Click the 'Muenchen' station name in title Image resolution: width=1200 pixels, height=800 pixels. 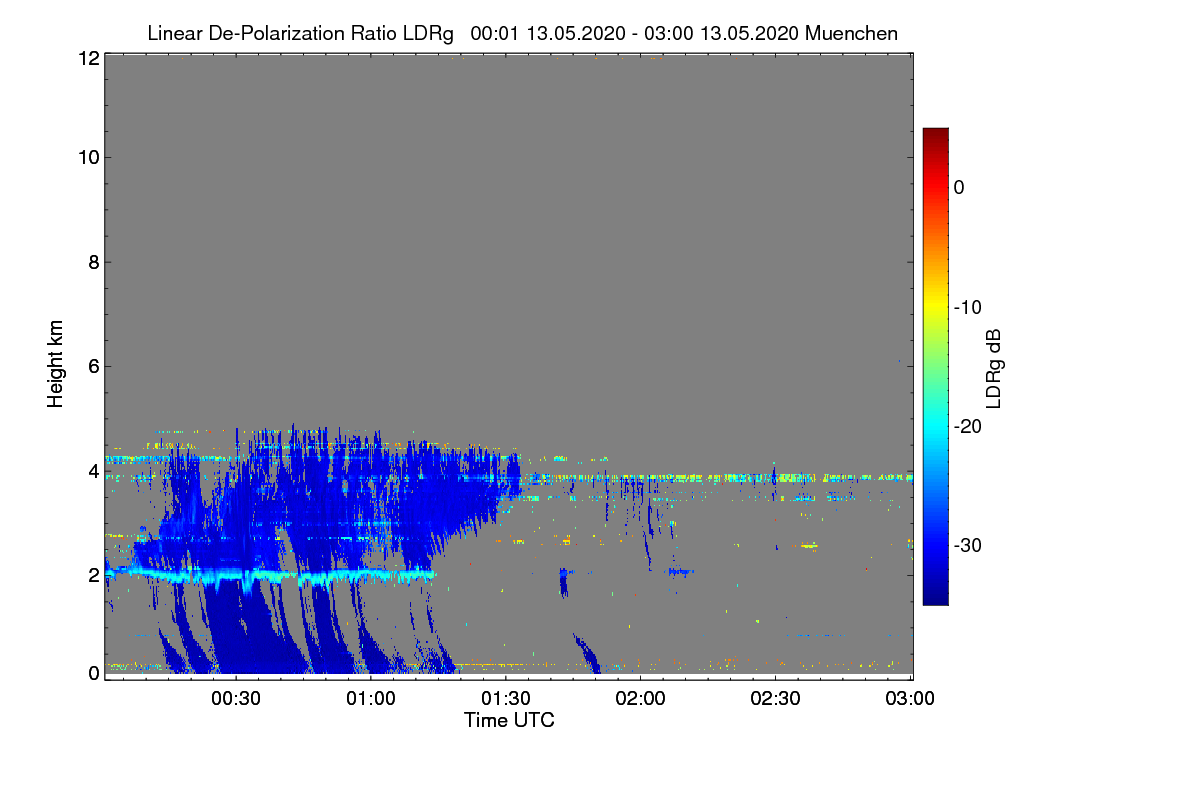(853, 33)
